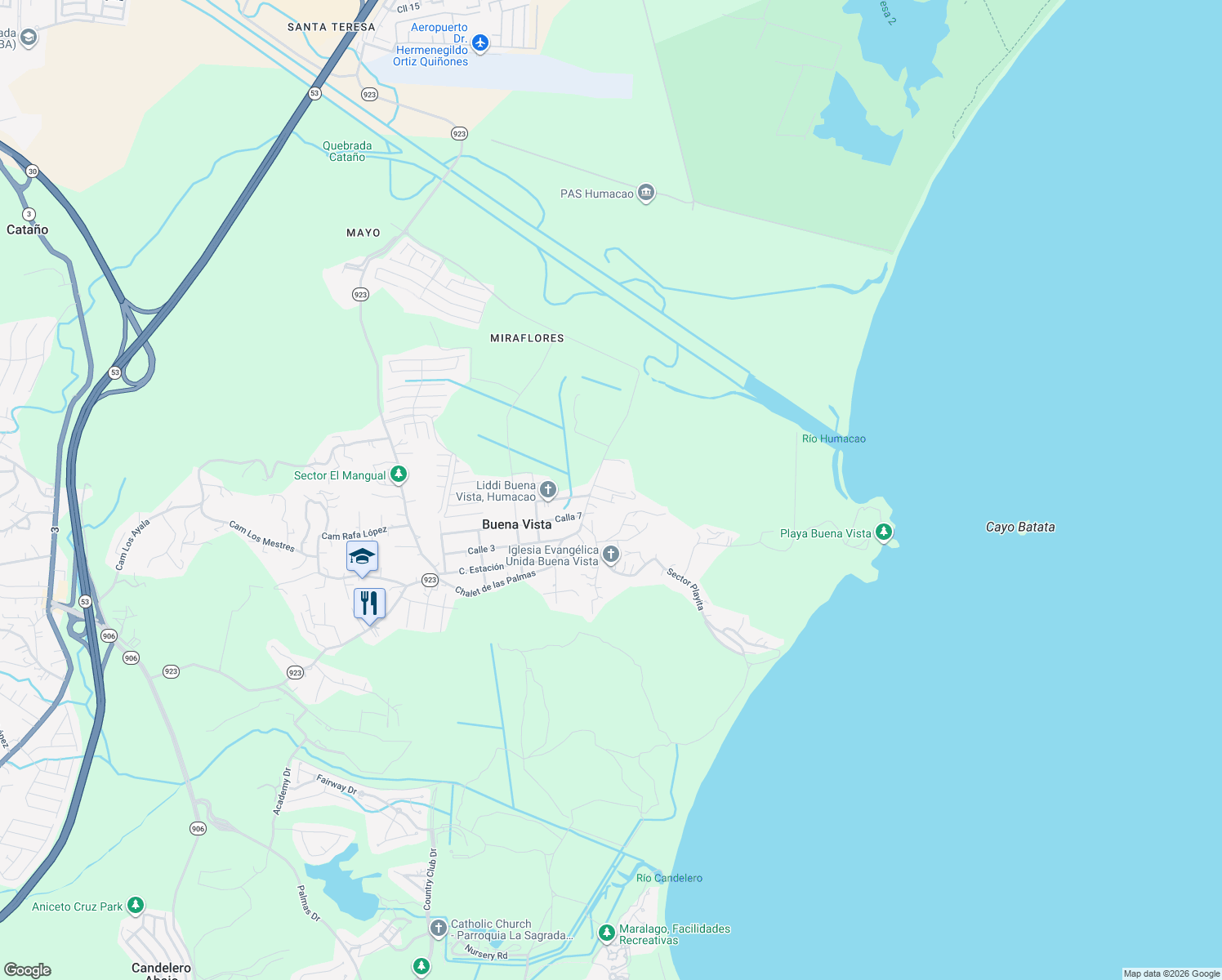The width and height of the screenshot is (1222, 980).
Task: Select the restaurant fork and knife marker
Action: click(369, 605)
